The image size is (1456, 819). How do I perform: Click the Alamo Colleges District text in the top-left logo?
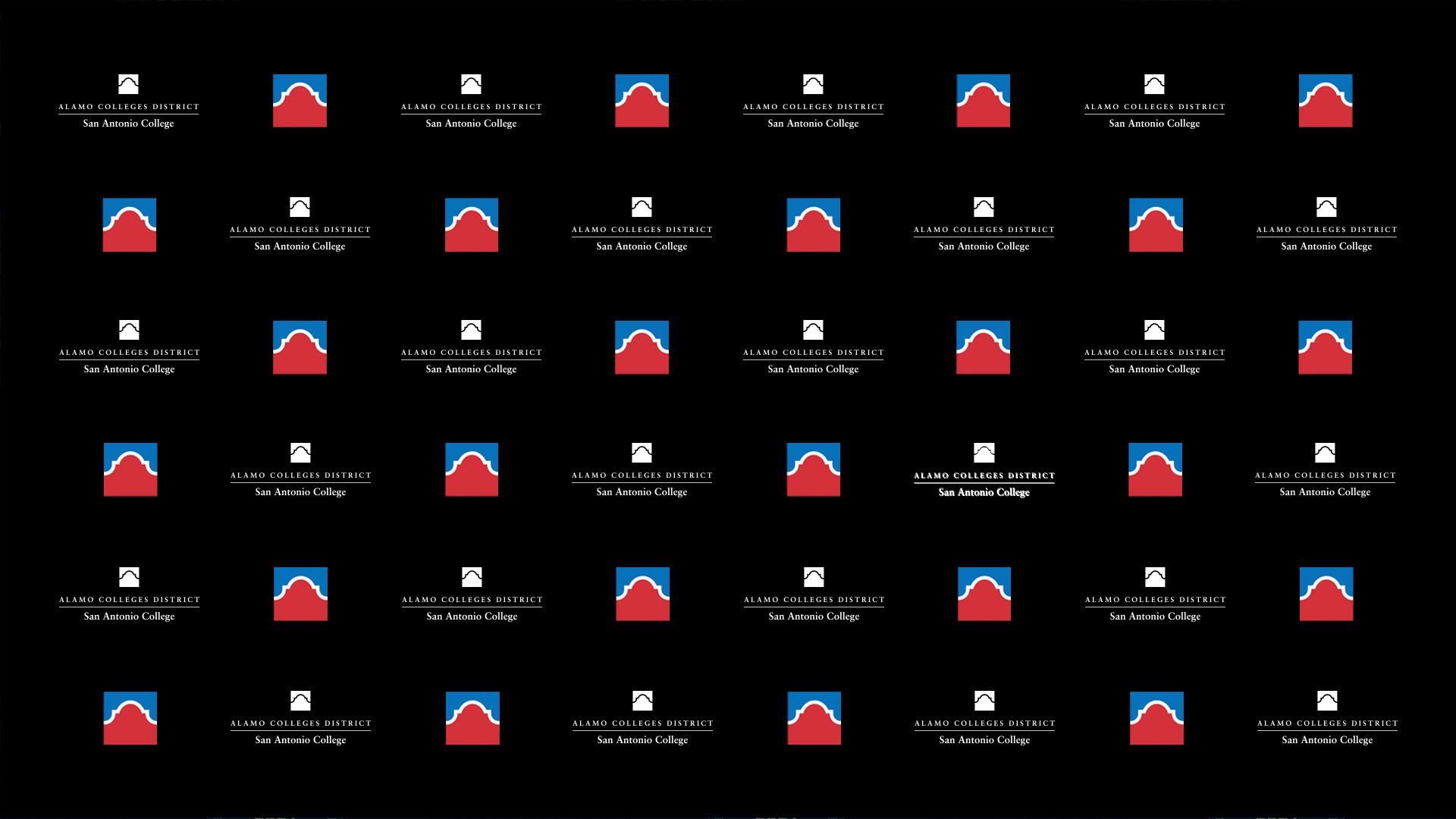[x=128, y=107]
